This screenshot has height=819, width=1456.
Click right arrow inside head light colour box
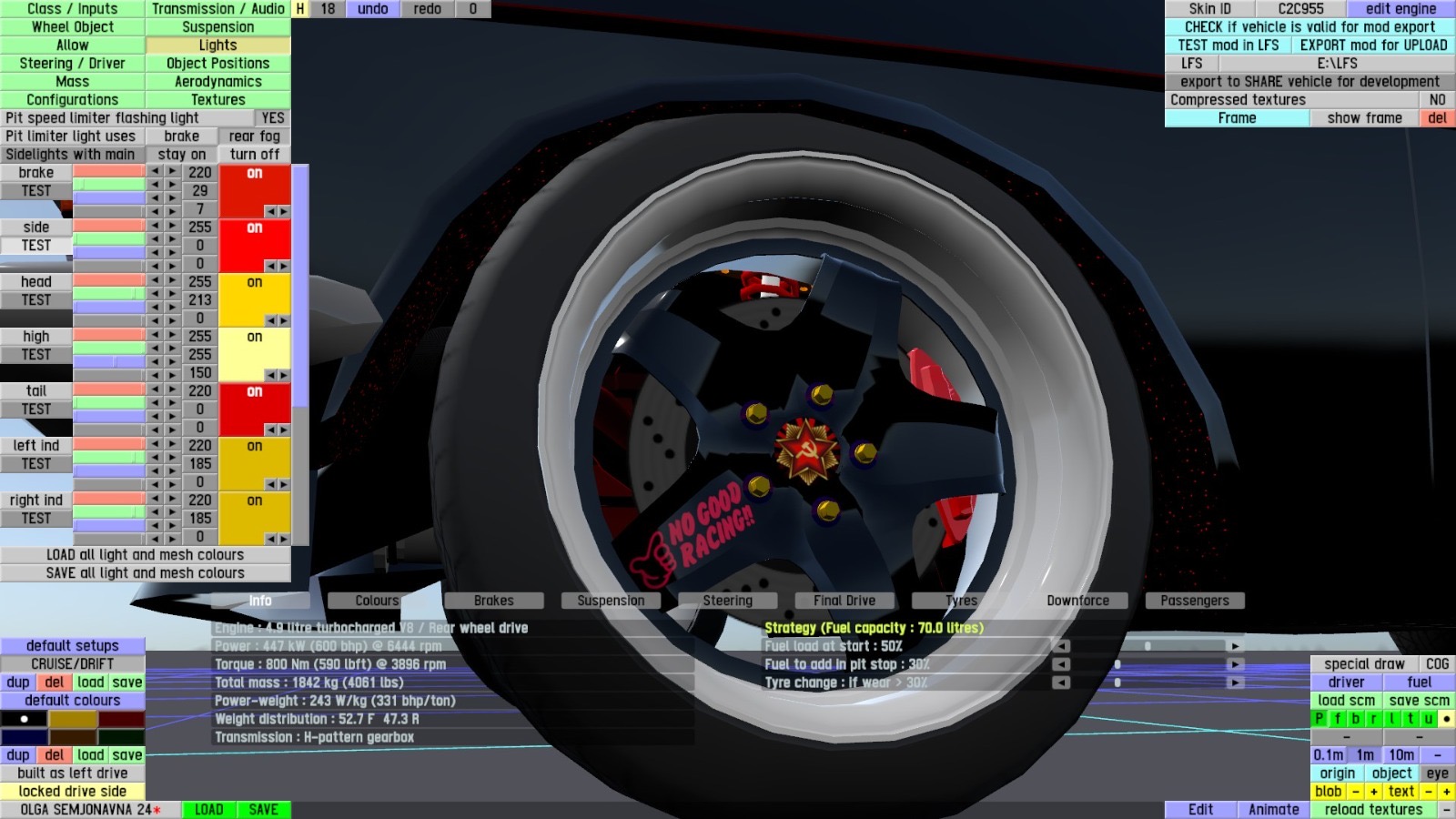tap(283, 320)
